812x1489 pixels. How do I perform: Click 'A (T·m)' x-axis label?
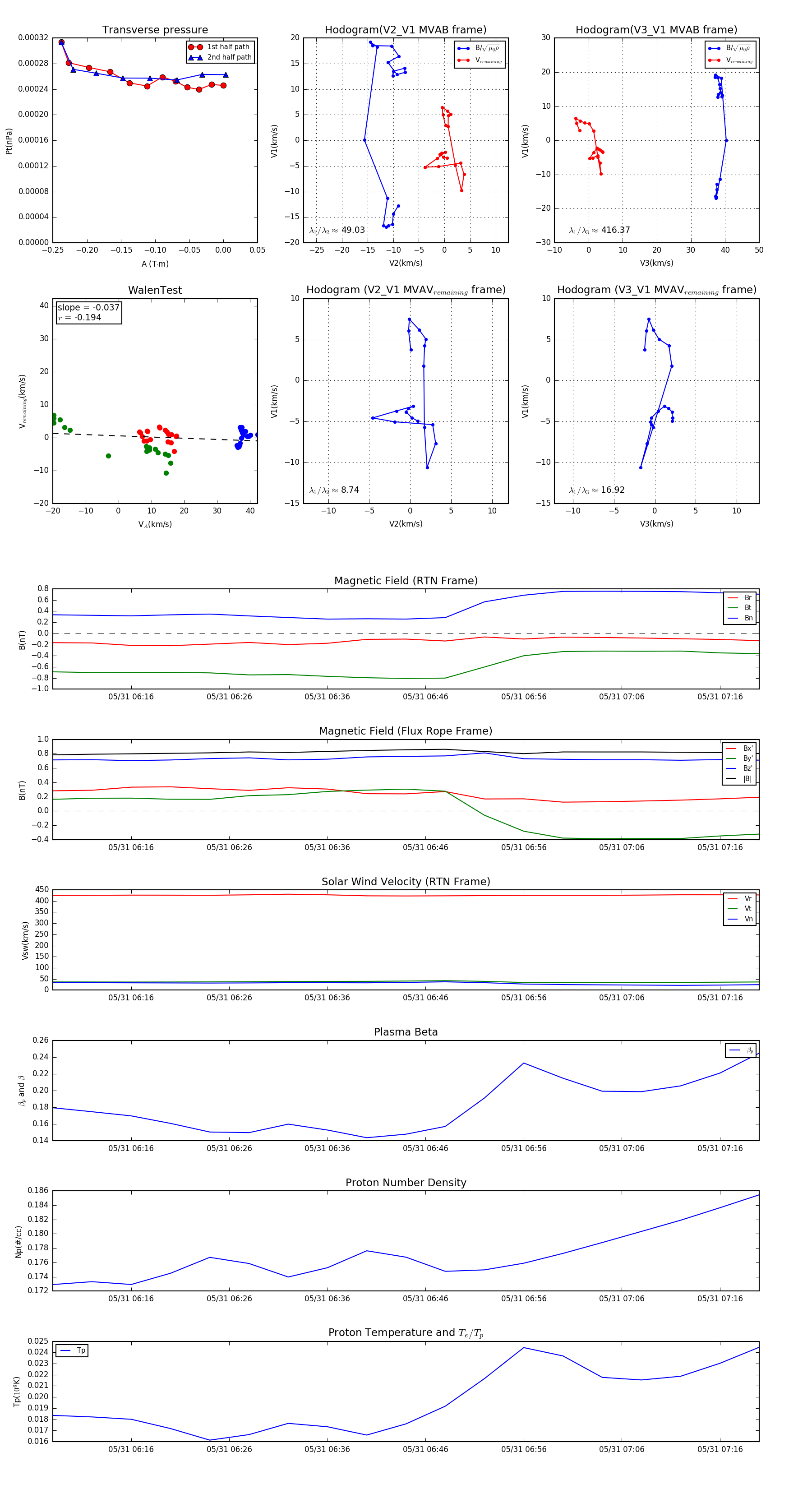155,264
